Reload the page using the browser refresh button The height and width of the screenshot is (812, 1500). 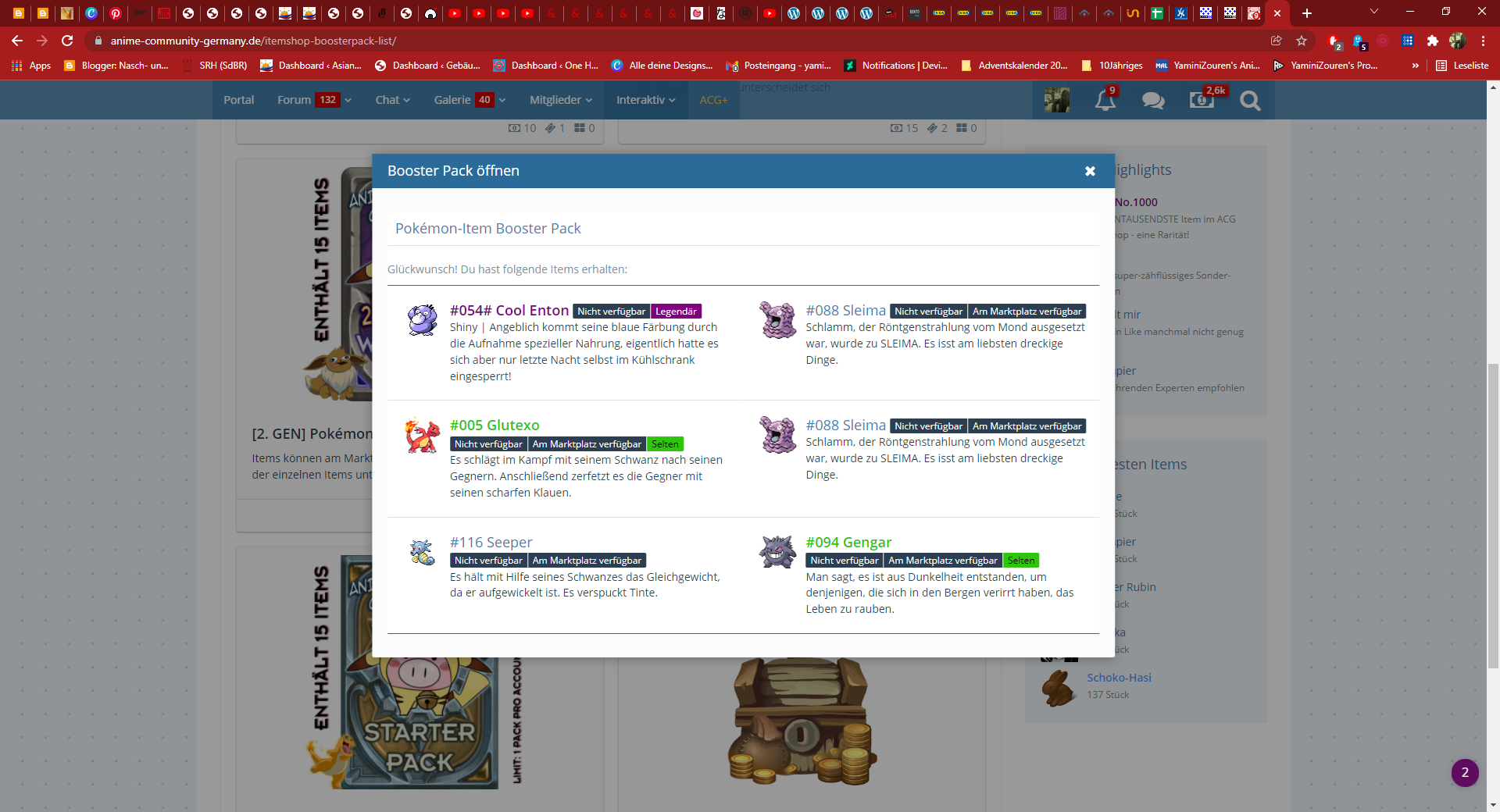pyautogui.click(x=67, y=41)
